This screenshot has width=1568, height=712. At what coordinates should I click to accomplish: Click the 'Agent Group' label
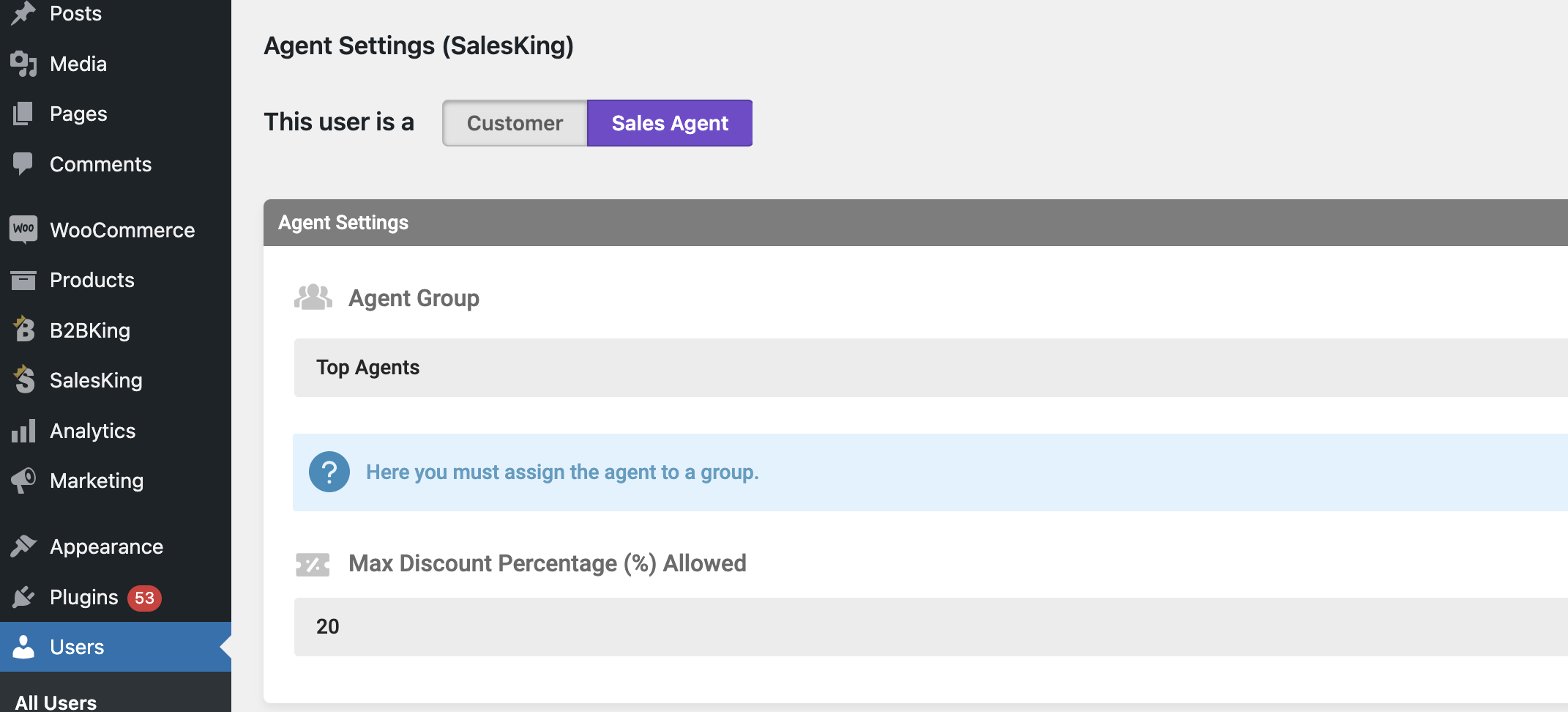[414, 298]
